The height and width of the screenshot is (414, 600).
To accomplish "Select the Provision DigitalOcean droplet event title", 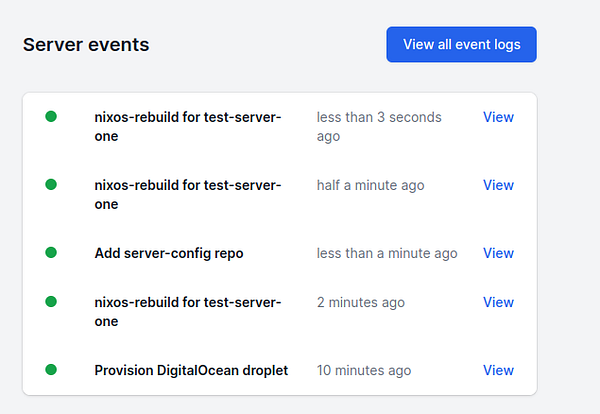I will click(x=191, y=370).
